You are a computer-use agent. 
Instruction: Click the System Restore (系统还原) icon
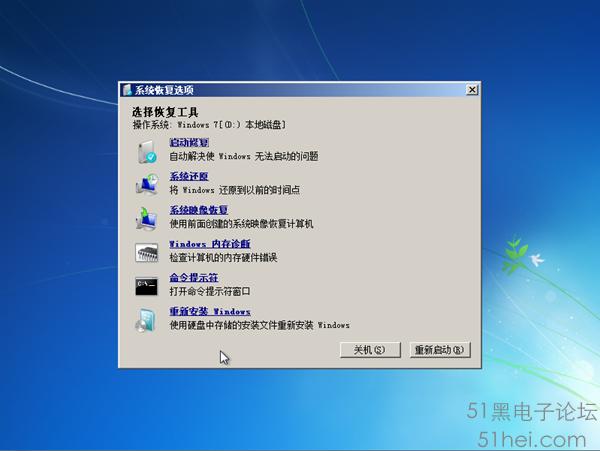(x=147, y=184)
